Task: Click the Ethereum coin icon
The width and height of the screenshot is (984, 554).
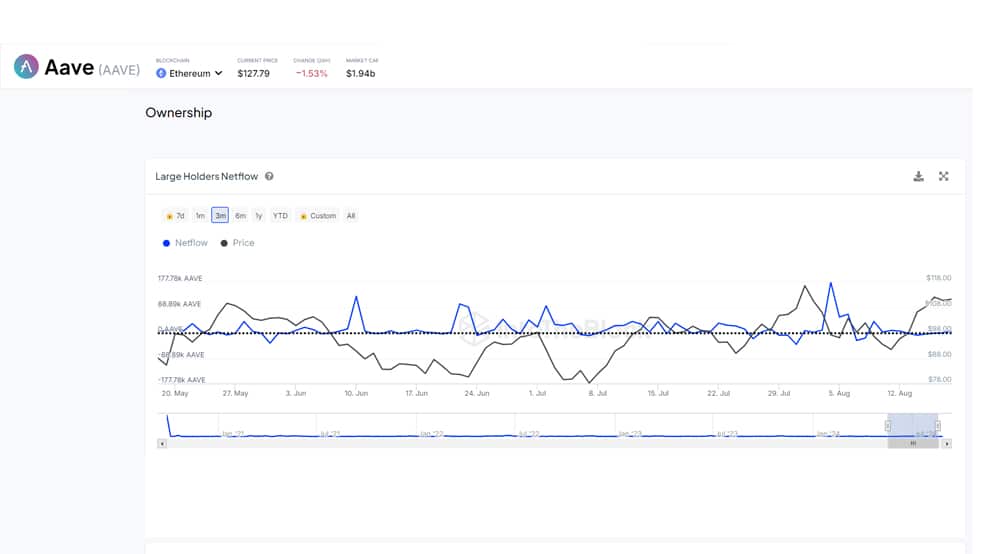Action: click(161, 73)
